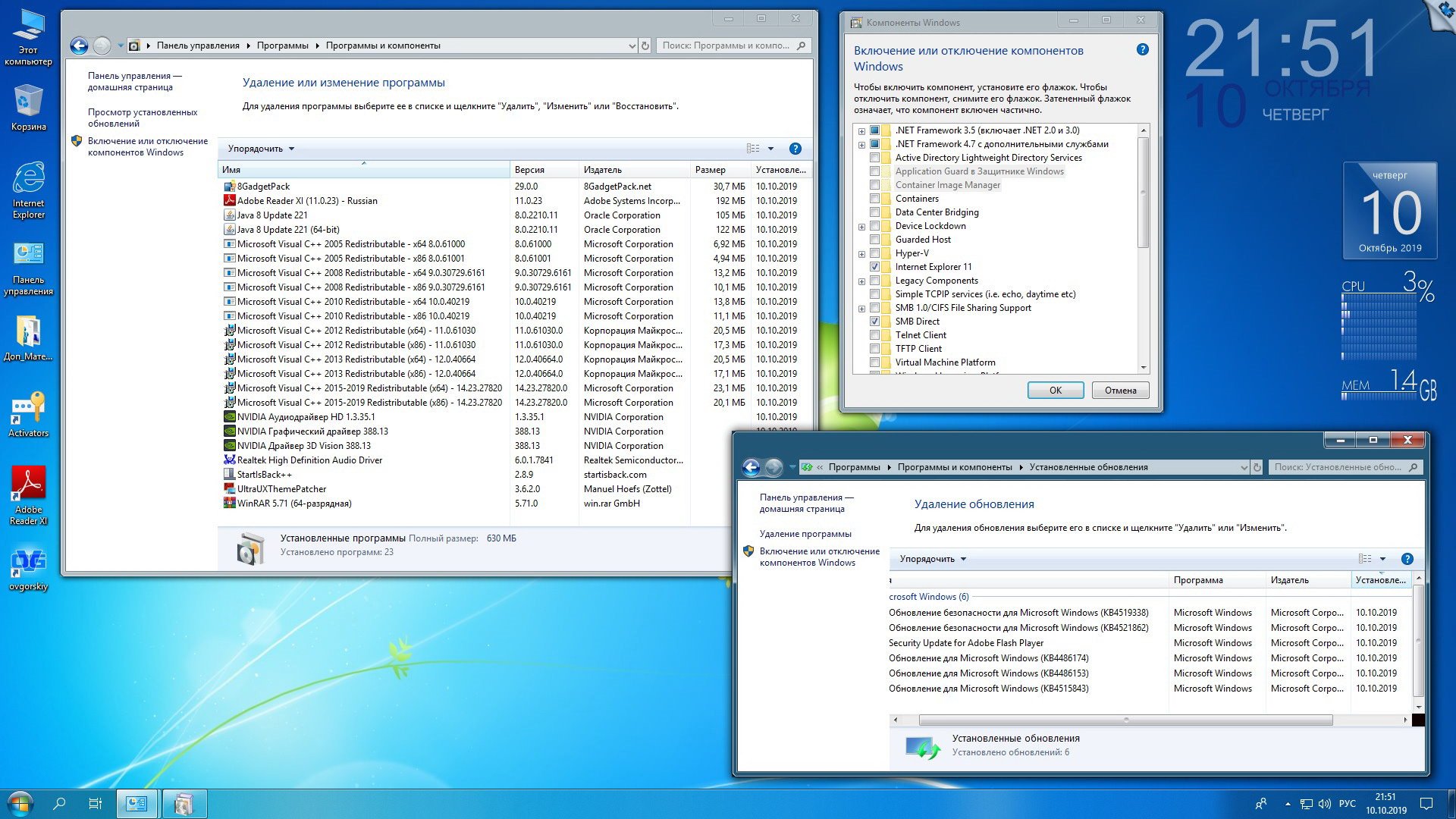Uncheck Internet Explorer 11 component
Viewport: 1456px width, 819px height.
coord(874,267)
